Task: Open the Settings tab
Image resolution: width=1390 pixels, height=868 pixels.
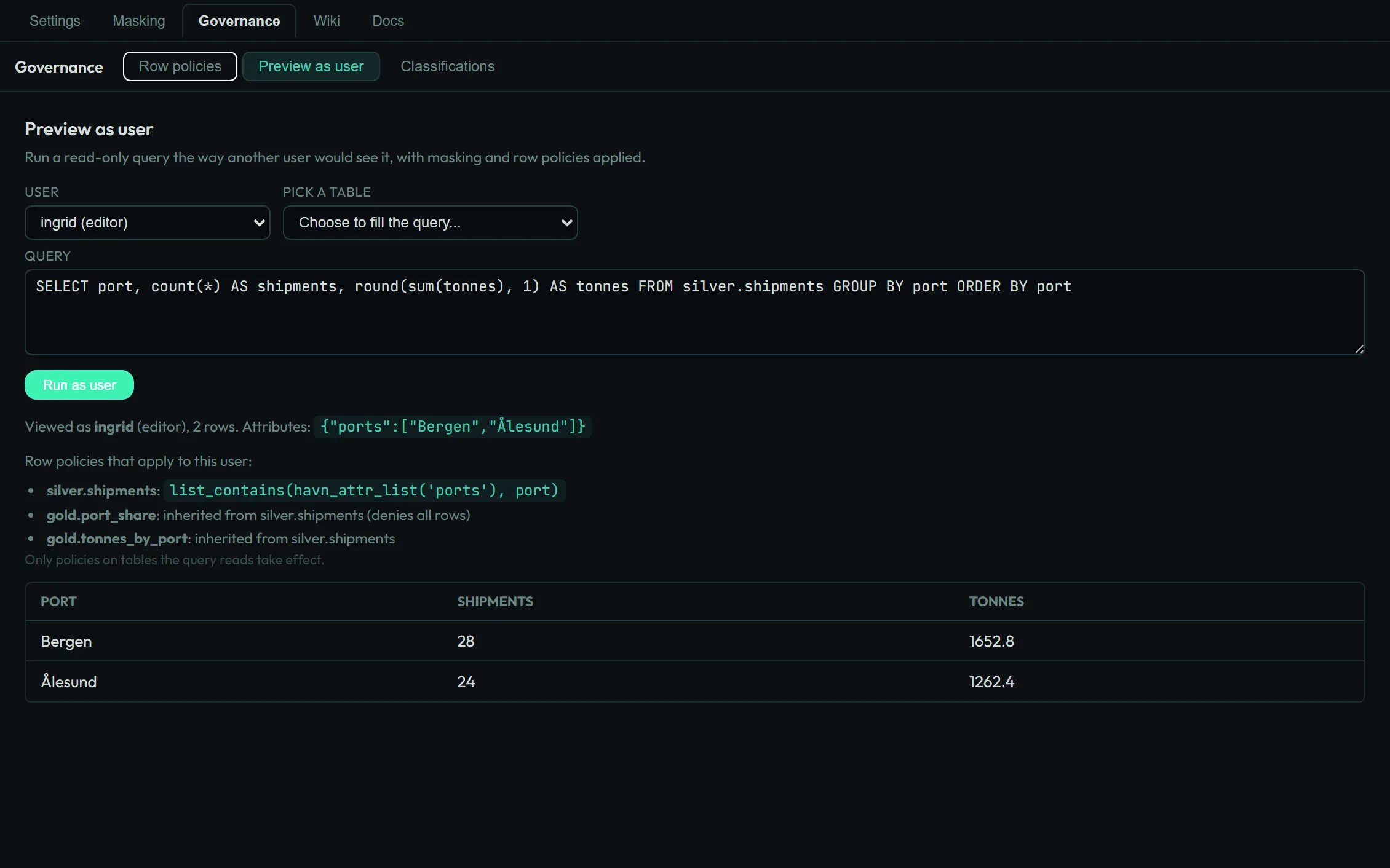Action: (55, 21)
